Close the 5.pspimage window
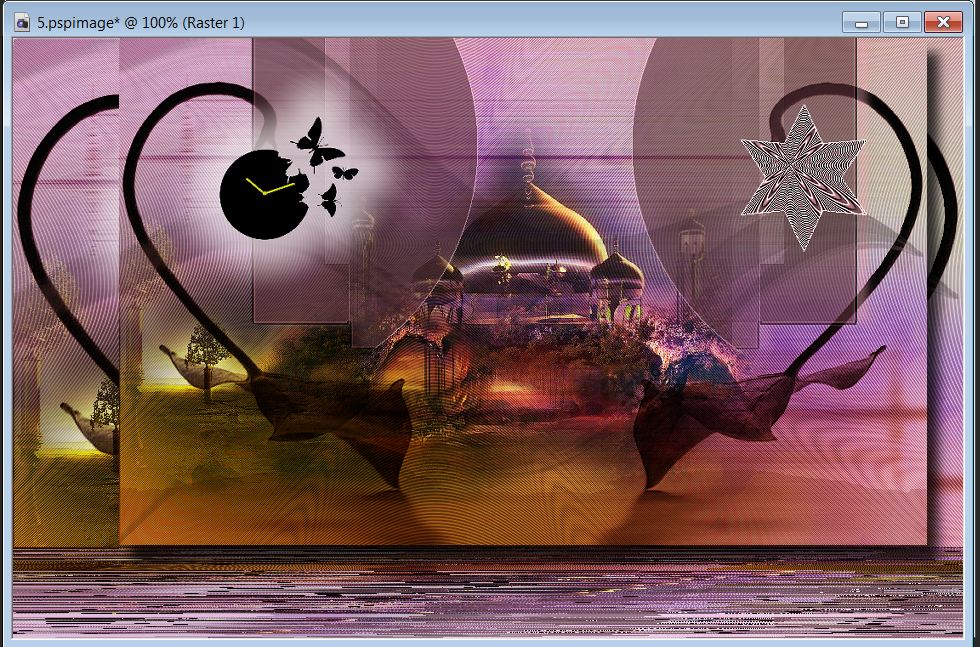 [x=943, y=23]
